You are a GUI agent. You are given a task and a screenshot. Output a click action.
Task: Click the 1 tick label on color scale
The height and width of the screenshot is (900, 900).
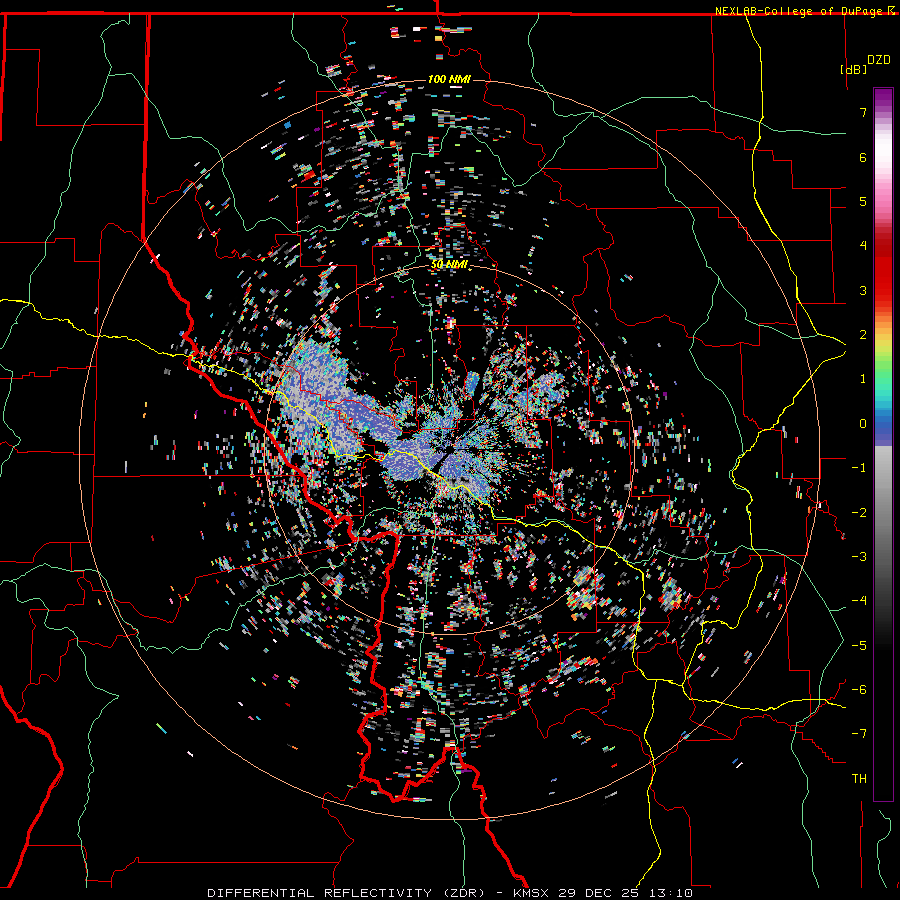(x=863, y=379)
